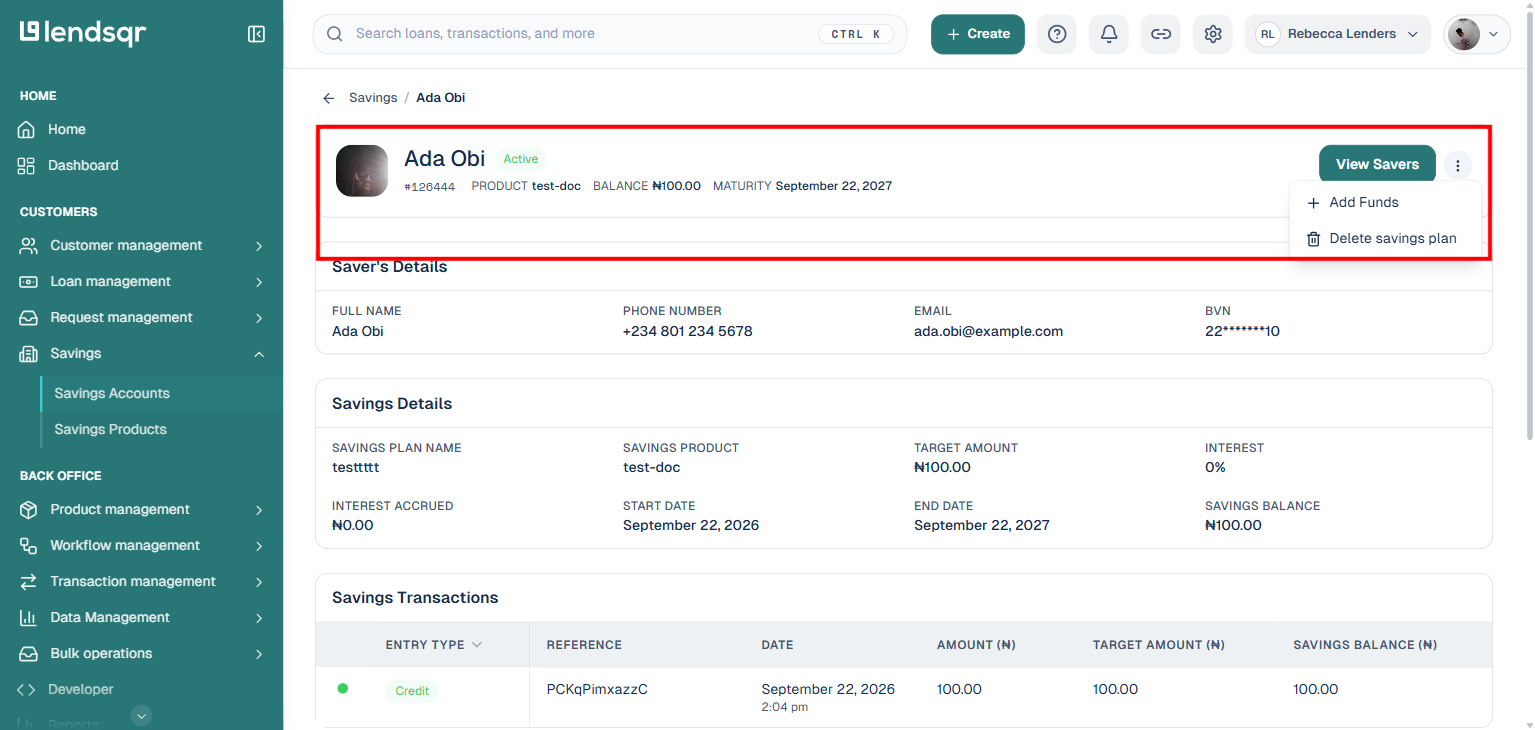Expand Loan management submenu chevron
This screenshot has width=1535, height=730.
[259, 282]
